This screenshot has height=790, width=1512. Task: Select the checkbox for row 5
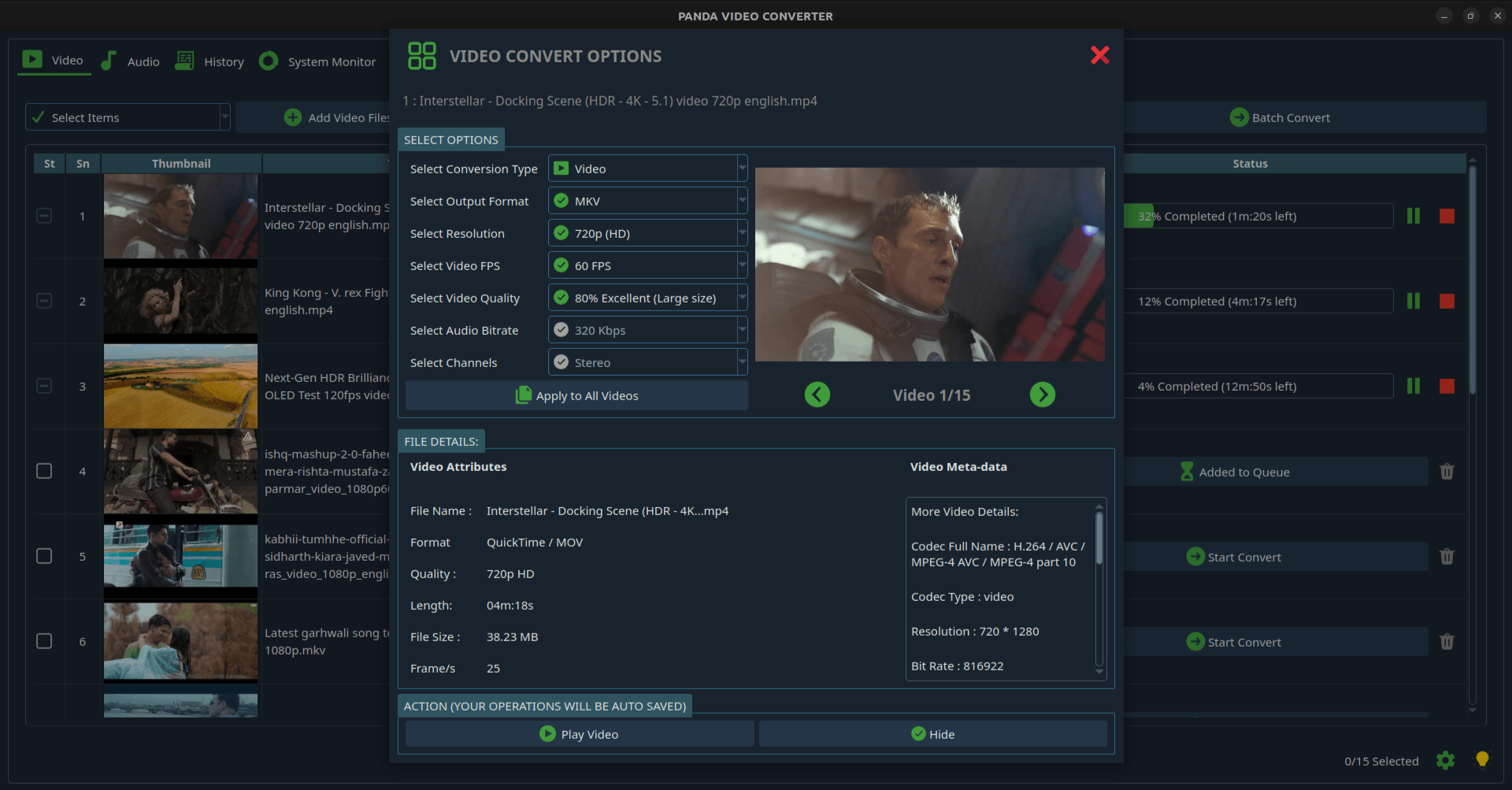pos(44,556)
